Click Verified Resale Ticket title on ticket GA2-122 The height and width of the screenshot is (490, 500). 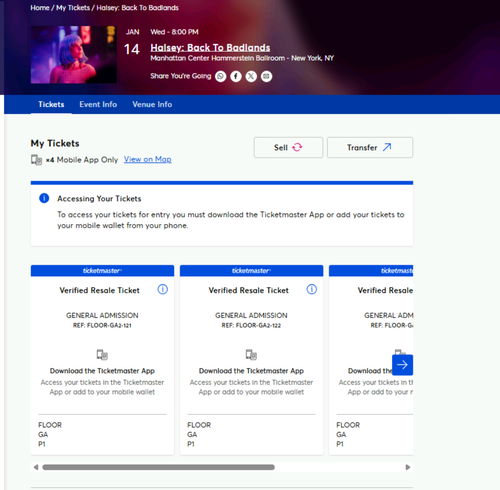pos(248,290)
